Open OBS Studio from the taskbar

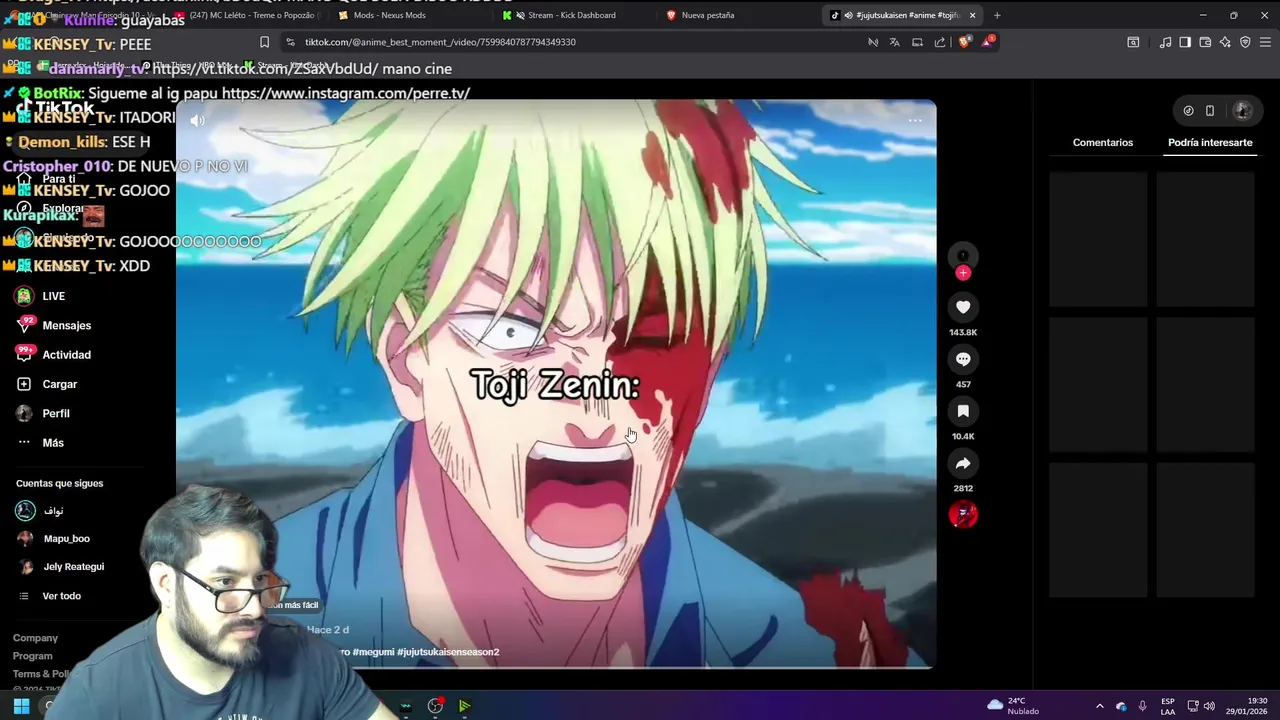click(x=435, y=706)
